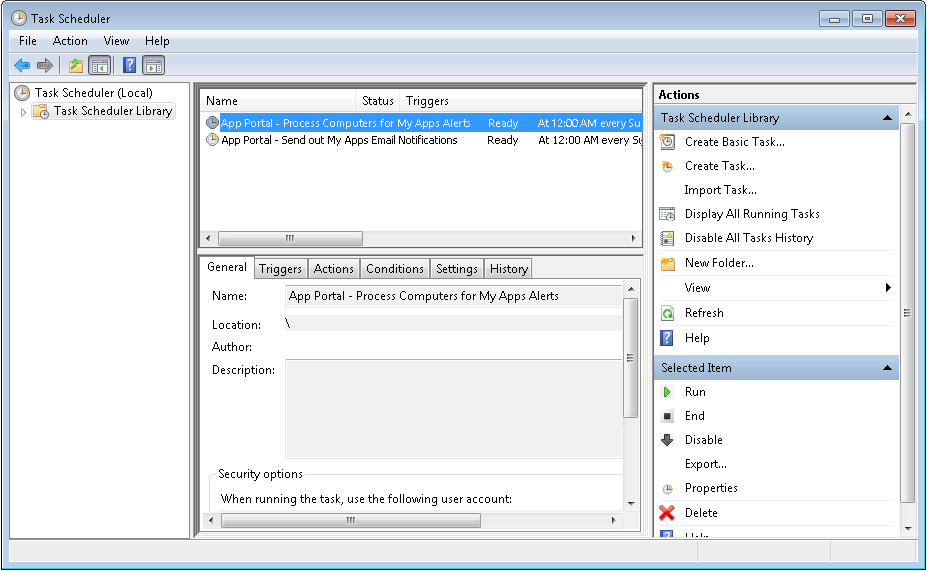Click the green Run icon

coord(667,392)
